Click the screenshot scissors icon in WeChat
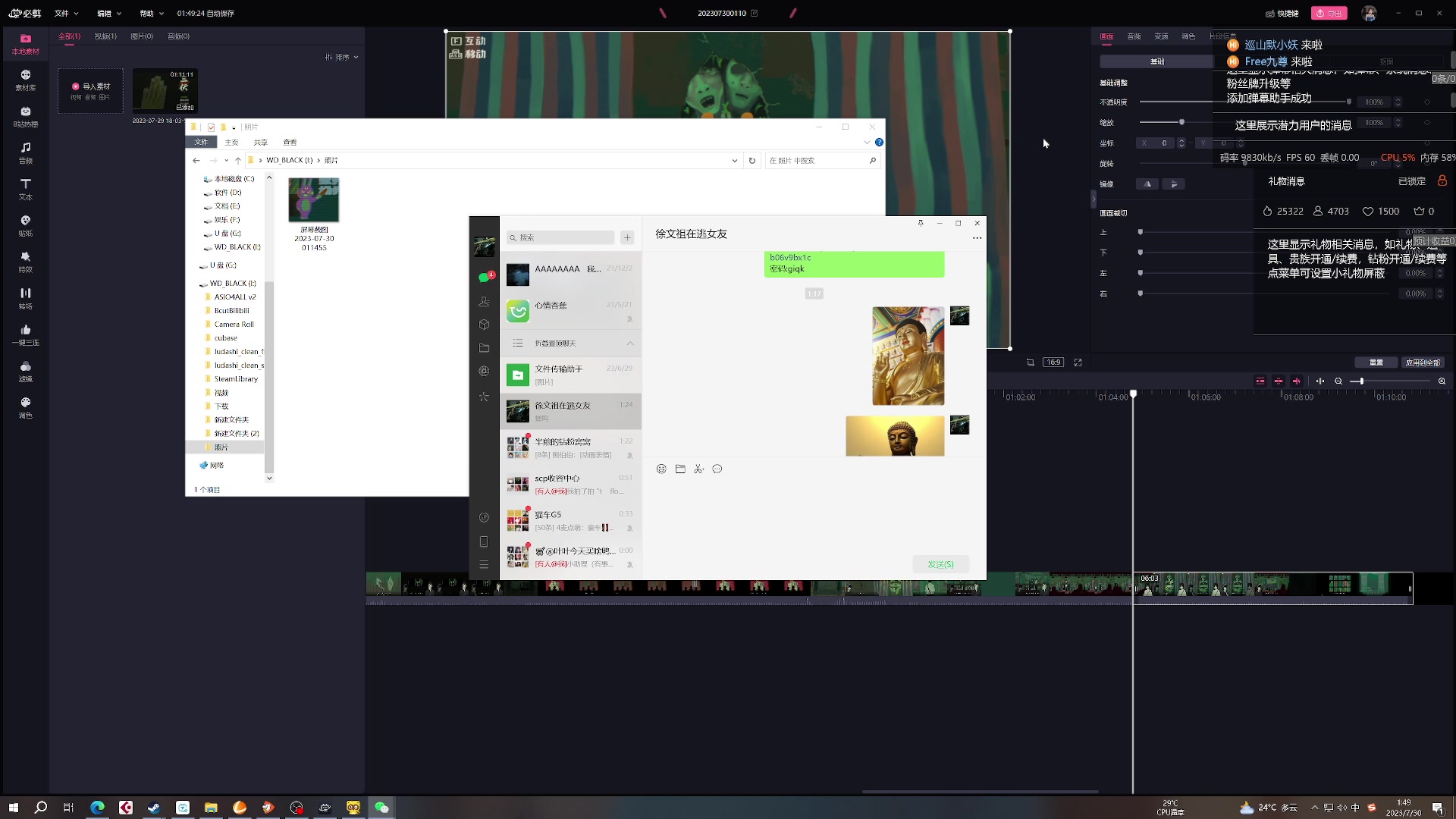This screenshot has width=1456, height=819. (x=698, y=469)
